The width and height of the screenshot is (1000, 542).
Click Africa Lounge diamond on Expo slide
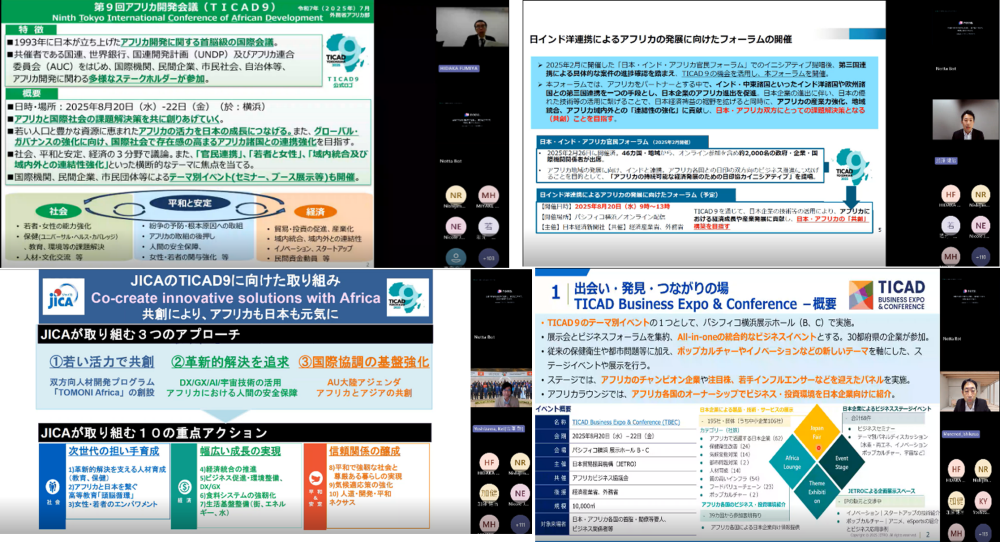click(x=792, y=462)
